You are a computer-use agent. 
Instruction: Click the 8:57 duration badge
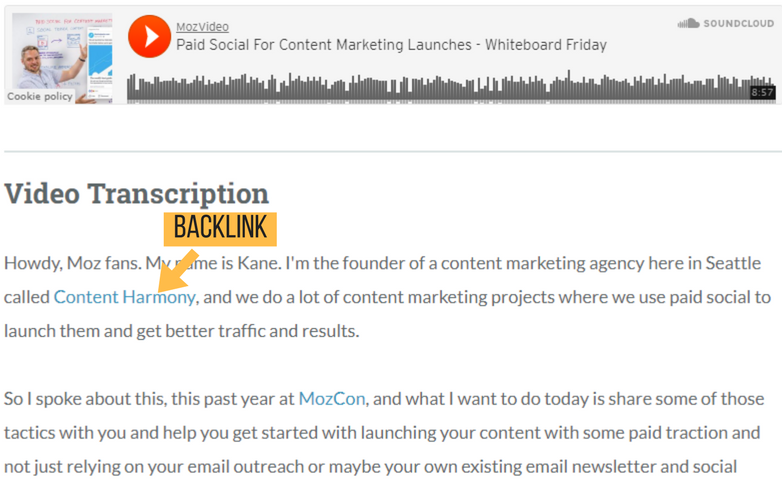click(x=762, y=92)
